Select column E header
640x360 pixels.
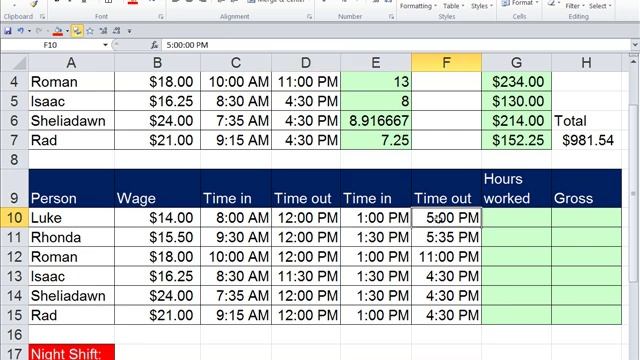tap(376, 63)
